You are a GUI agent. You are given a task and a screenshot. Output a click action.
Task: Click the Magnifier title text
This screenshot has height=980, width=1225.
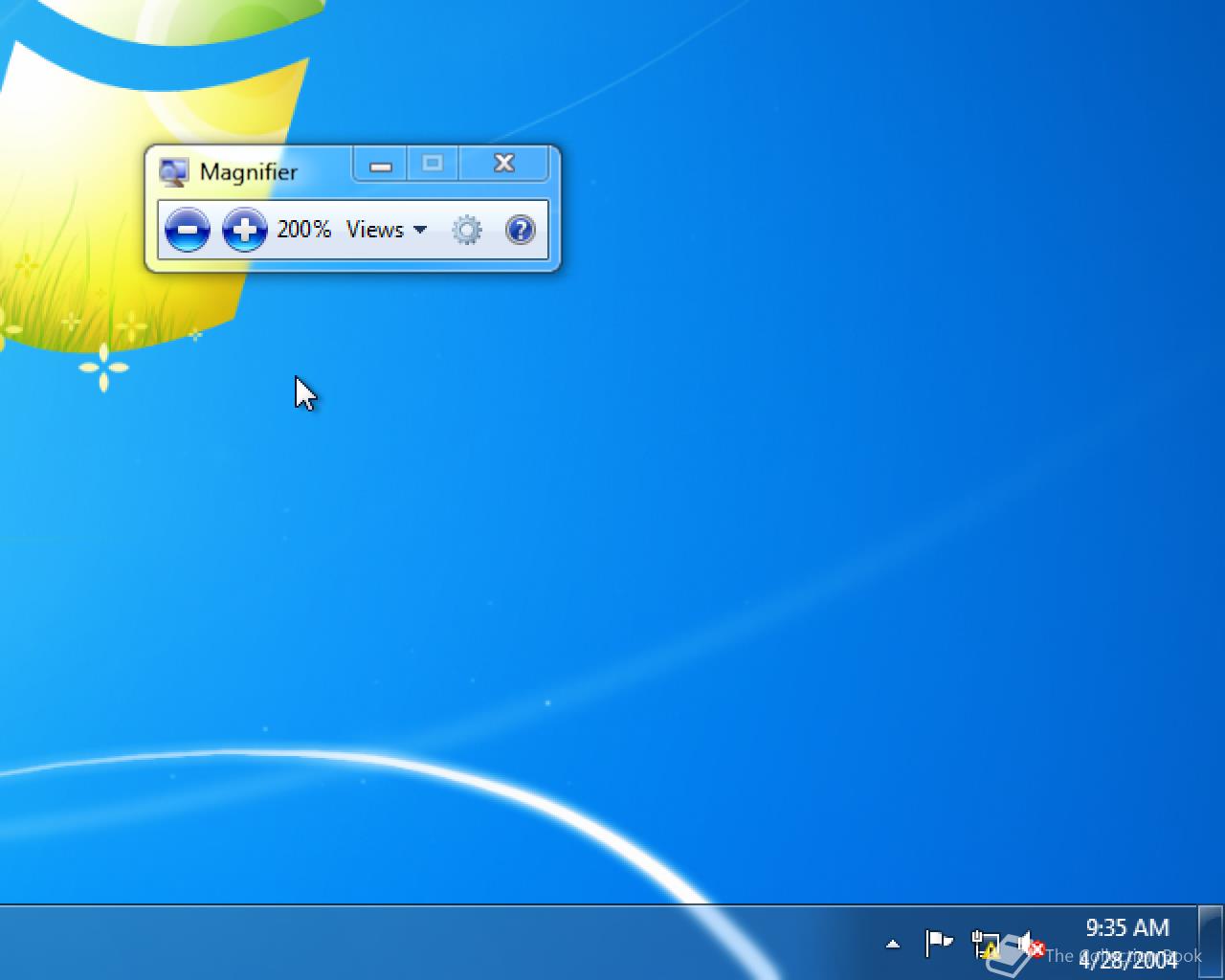coord(249,172)
